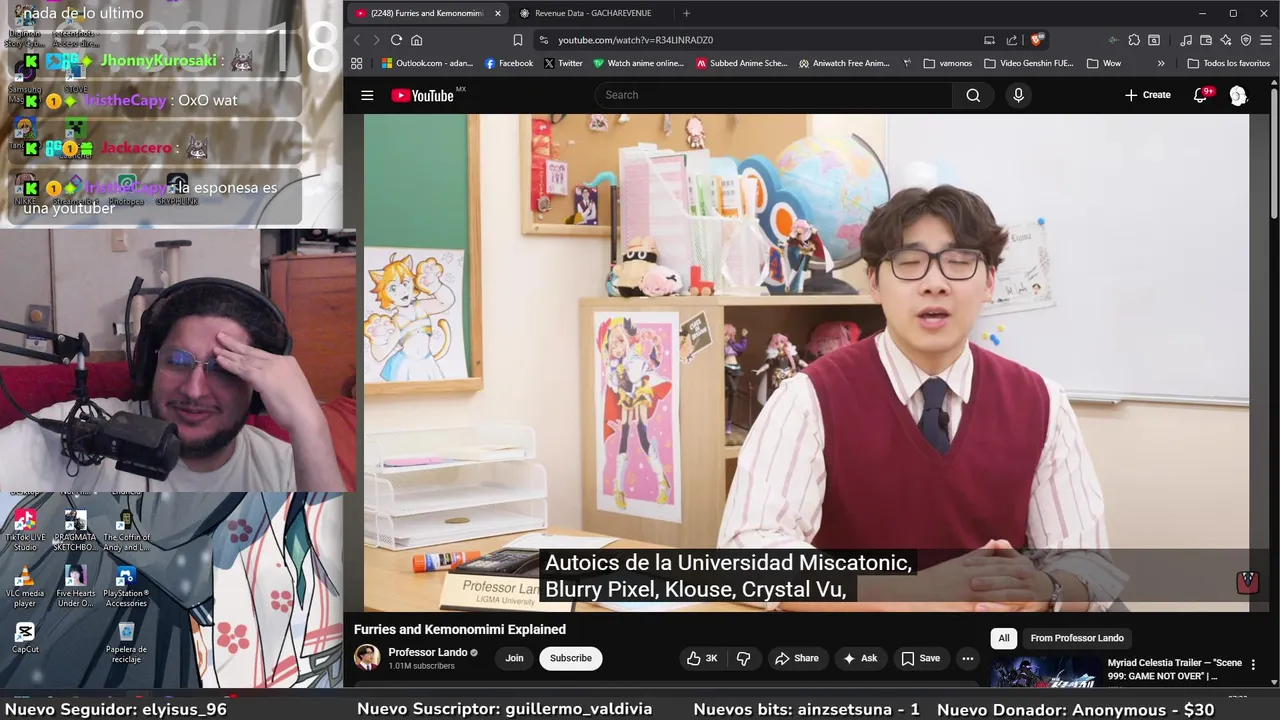Open the Myriad Celestia Trailer thumbnail
The height and width of the screenshot is (720, 1280).
(1046, 672)
